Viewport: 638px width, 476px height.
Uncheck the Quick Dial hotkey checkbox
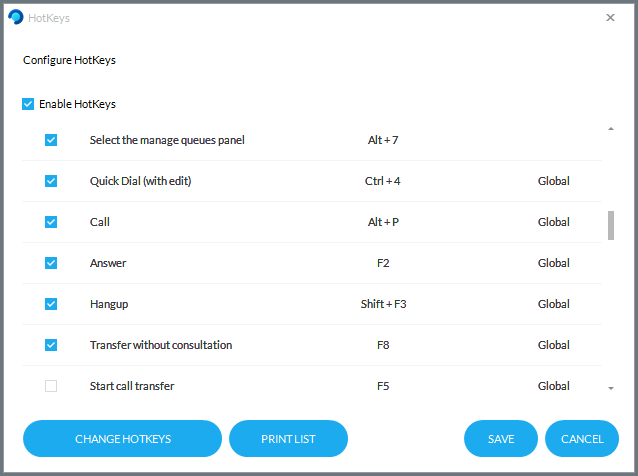[x=51, y=181]
